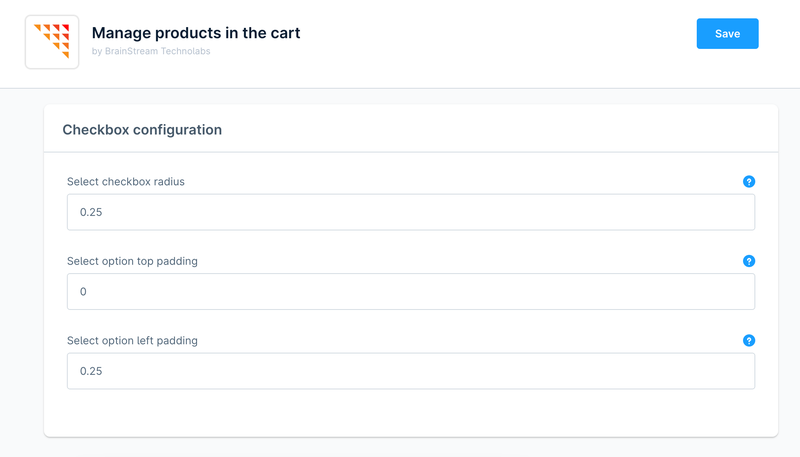
Task: Place cursor on the 0 padding value
Action: point(84,292)
